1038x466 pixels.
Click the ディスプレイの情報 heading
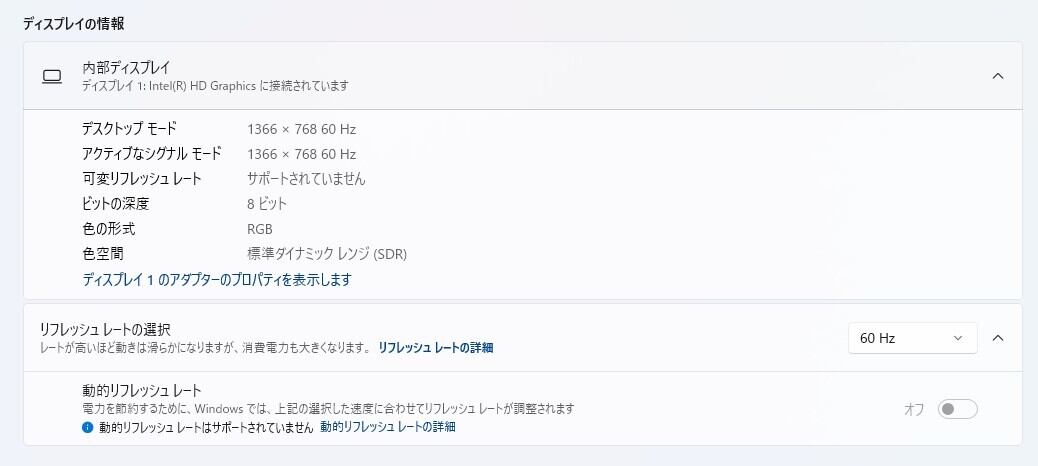tap(74, 23)
